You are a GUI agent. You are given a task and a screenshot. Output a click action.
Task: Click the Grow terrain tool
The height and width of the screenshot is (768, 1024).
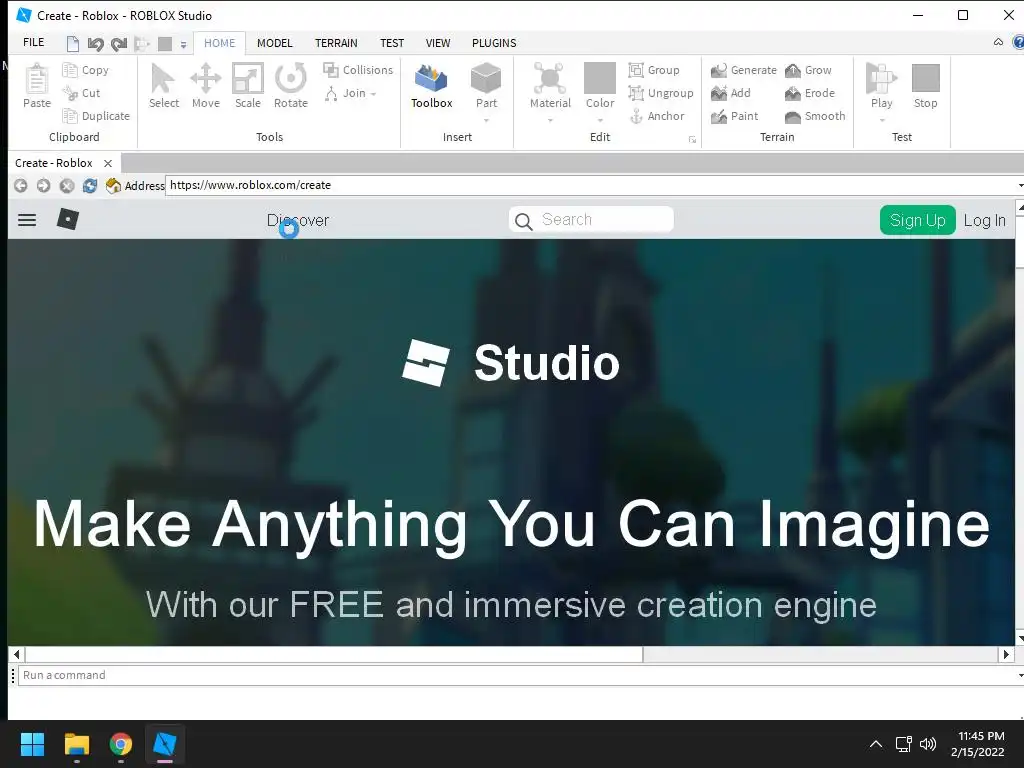(x=808, y=70)
